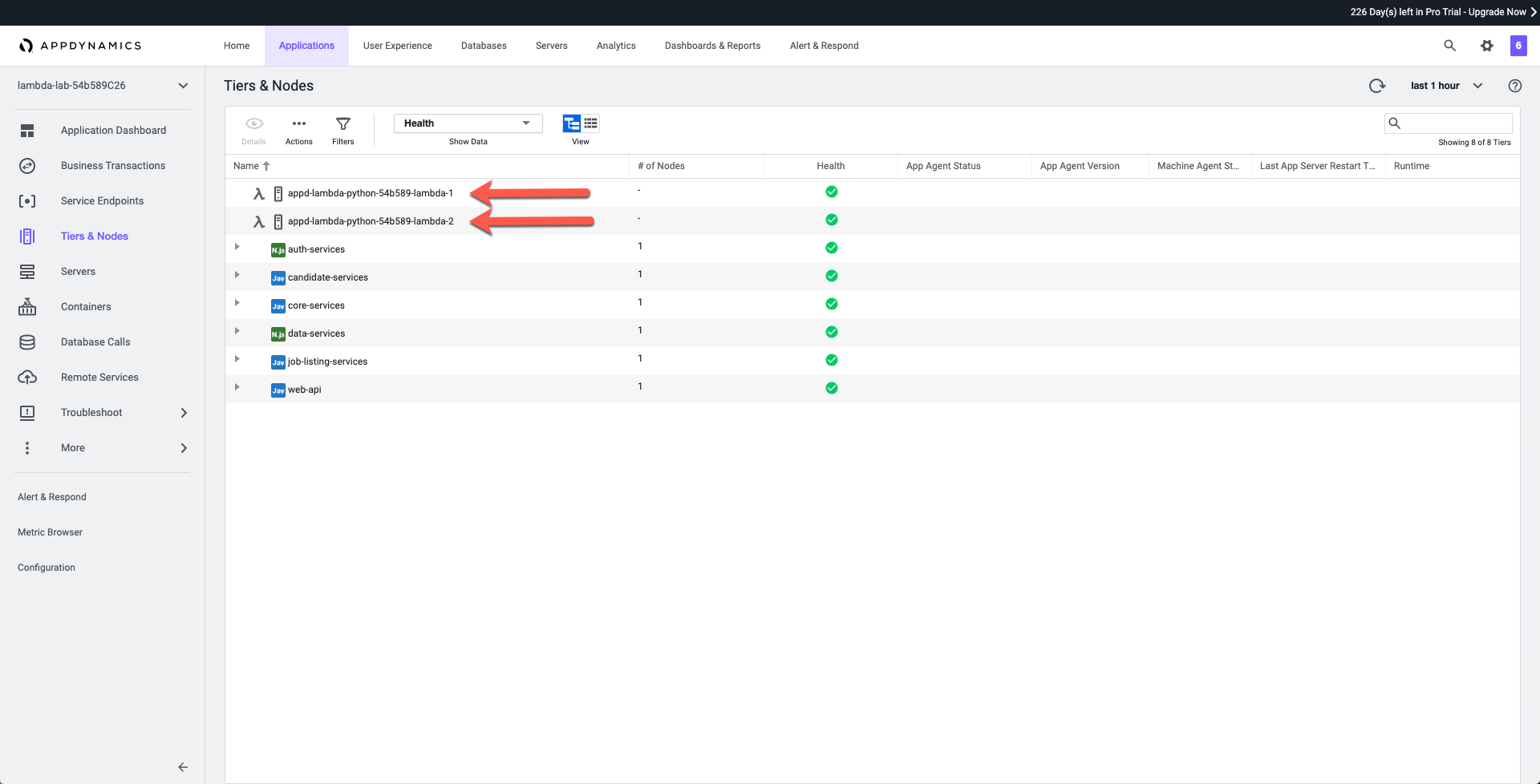This screenshot has height=784, width=1540.
Task: Open the settings gear icon
Action: 1486,46
